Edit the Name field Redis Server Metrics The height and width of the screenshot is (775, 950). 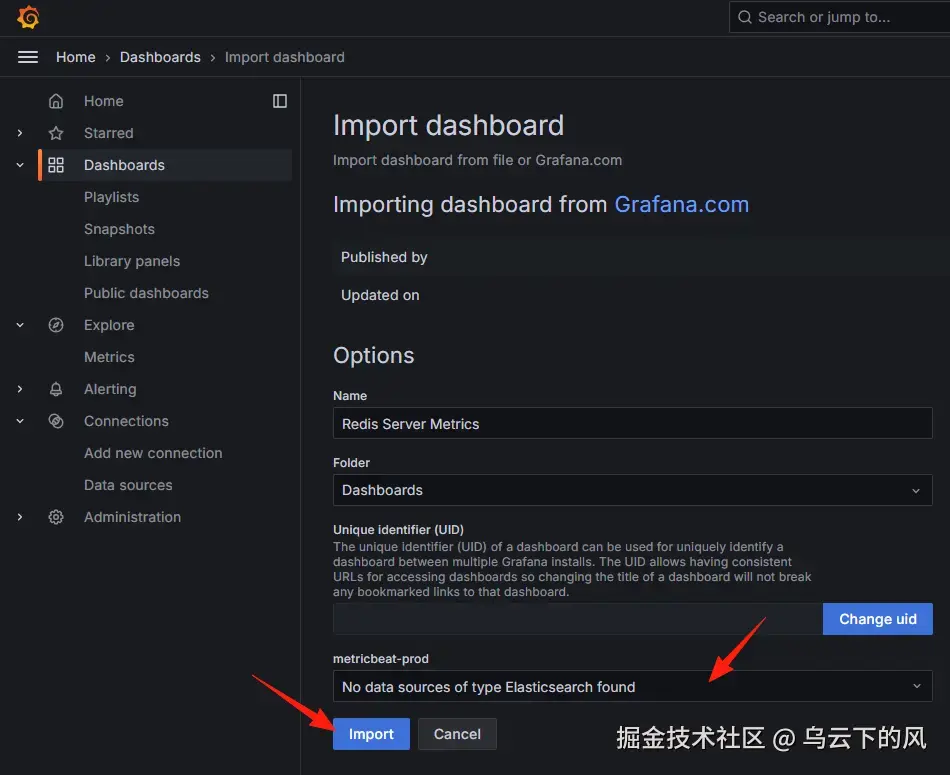[633, 423]
